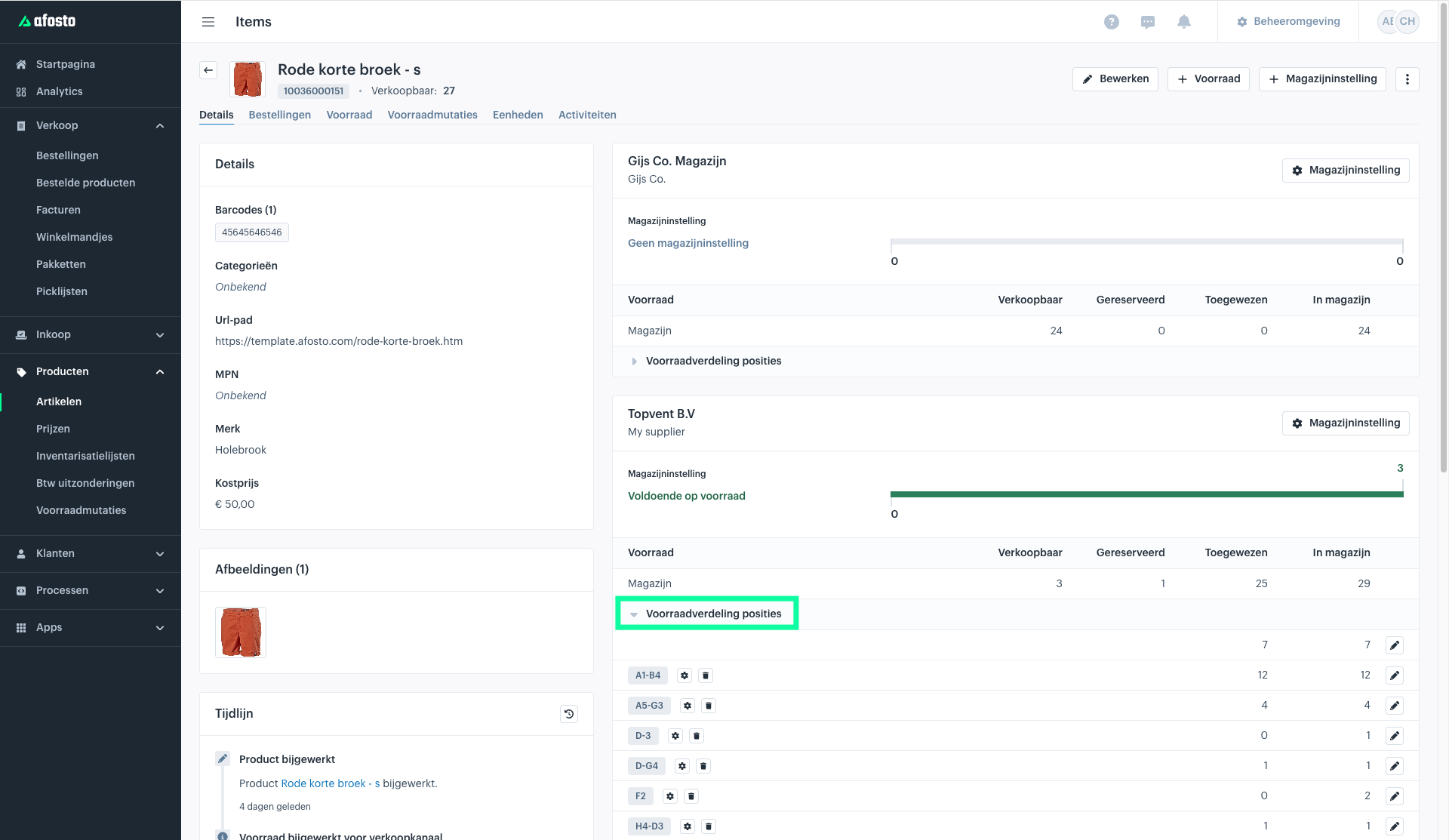Open settings gear for position H4-D3

(x=688, y=826)
